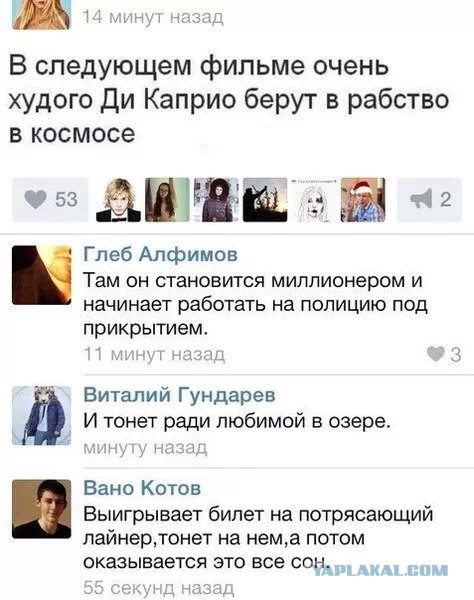
Task: Open dark silhouette sunset liker avatar
Action: point(265,200)
